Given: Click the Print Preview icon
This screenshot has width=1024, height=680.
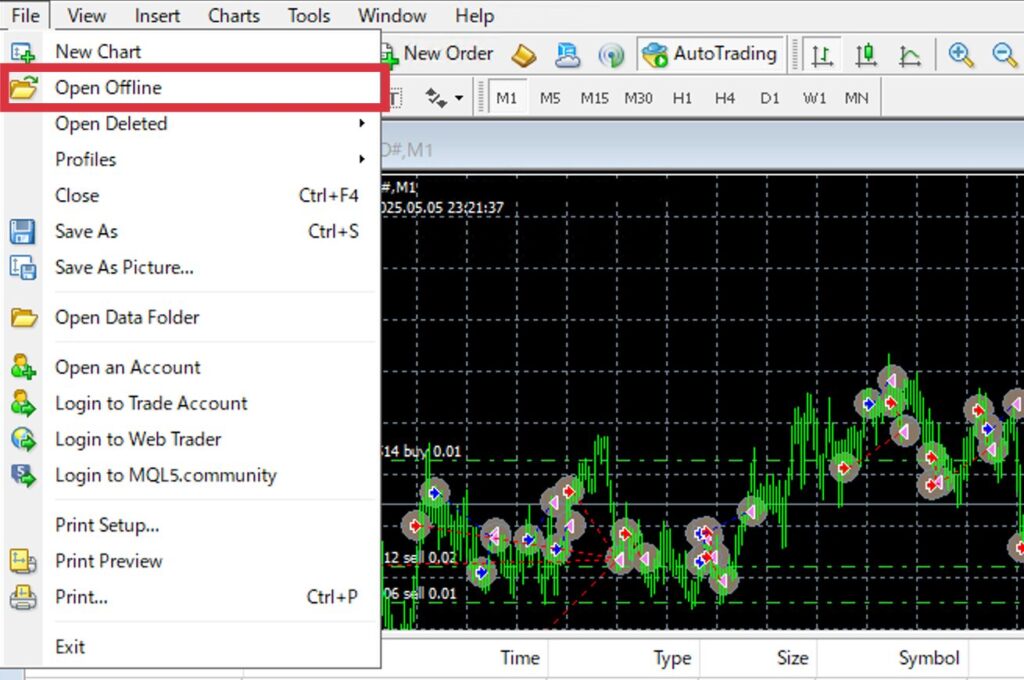Looking at the screenshot, I should 23,561.
